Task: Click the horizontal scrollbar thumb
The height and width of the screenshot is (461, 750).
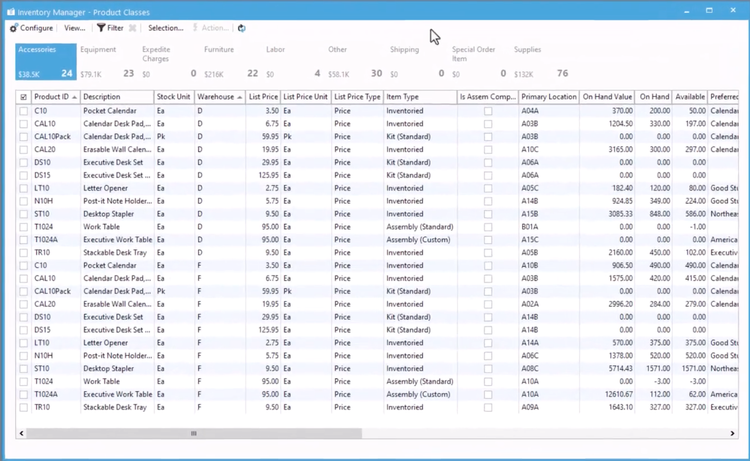Action: [195, 433]
